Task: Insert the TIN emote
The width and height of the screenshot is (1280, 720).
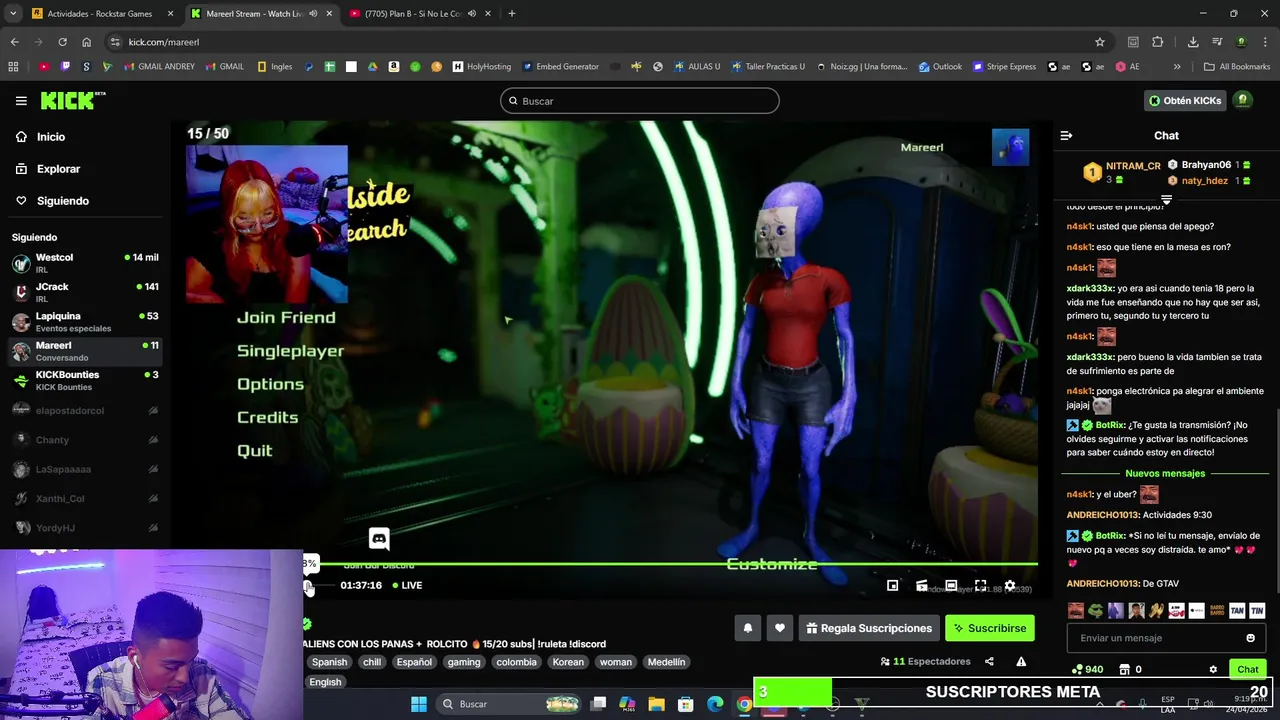Action: 1257,611
